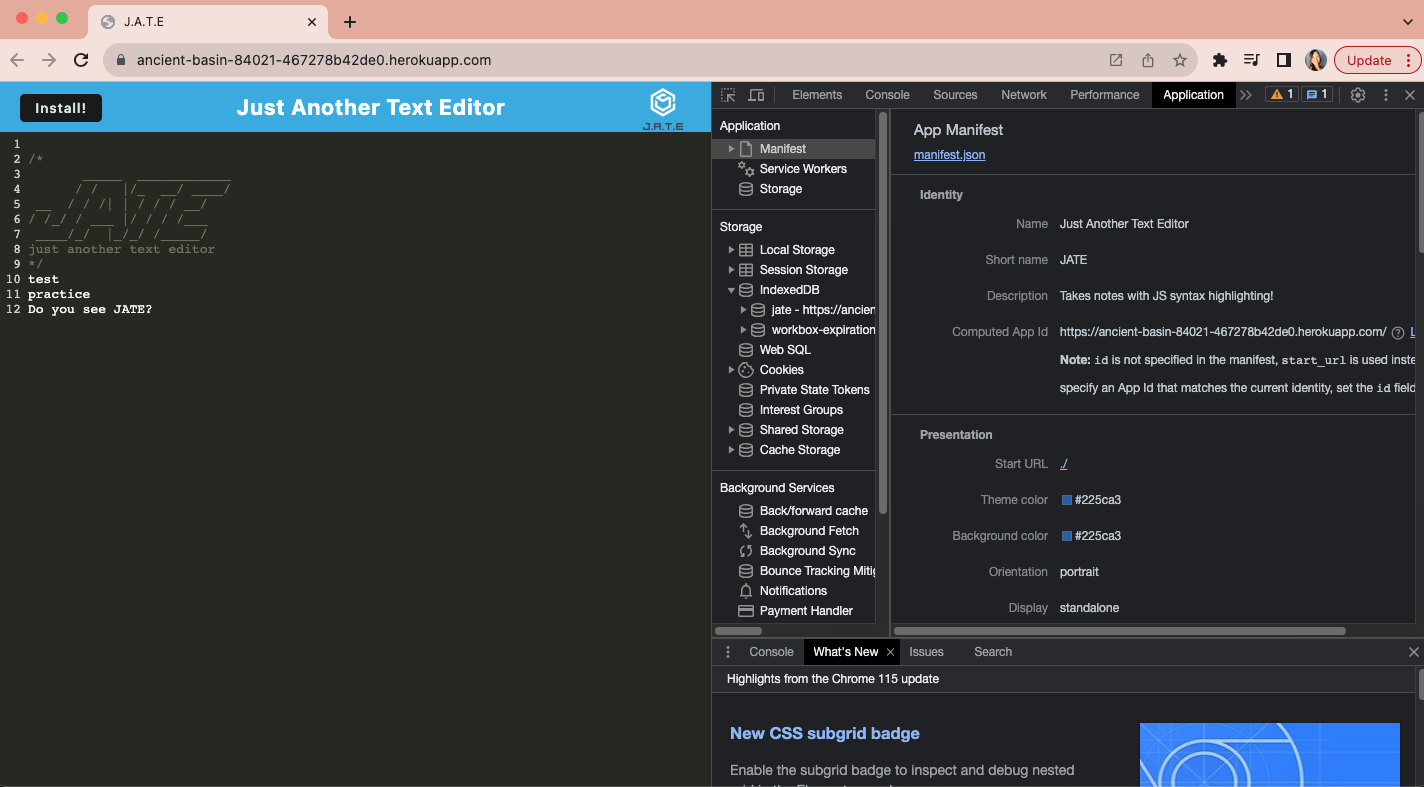Expand the Cache Storage tree arrow

tap(731, 450)
